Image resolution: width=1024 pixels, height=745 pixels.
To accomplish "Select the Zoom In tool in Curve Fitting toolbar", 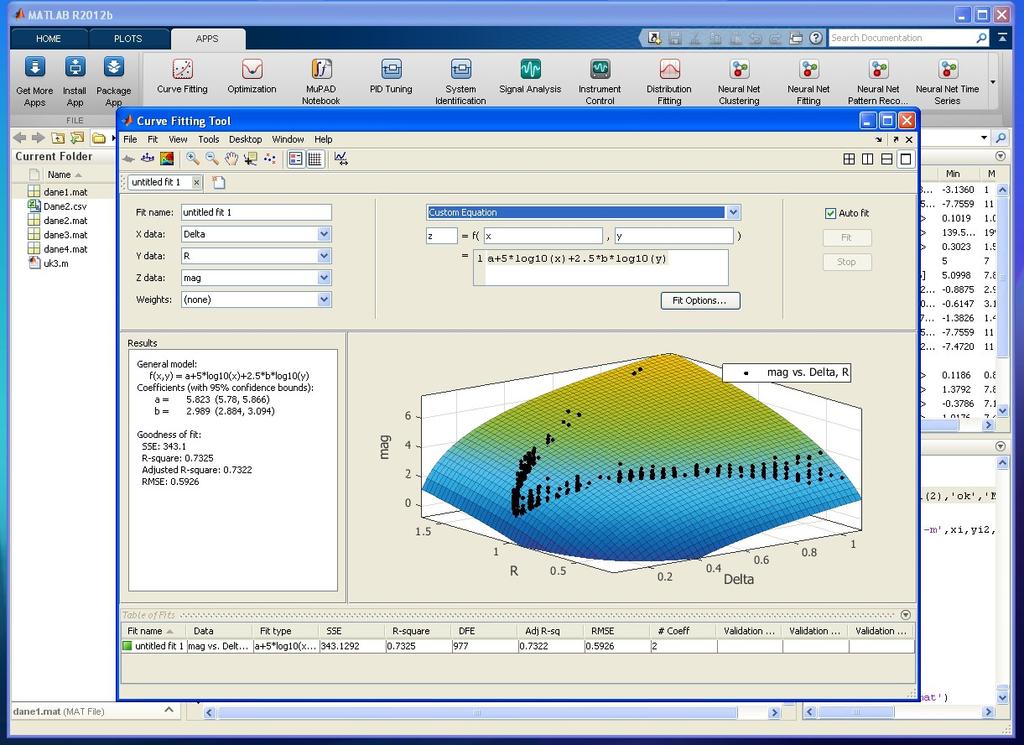I will (193, 158).
